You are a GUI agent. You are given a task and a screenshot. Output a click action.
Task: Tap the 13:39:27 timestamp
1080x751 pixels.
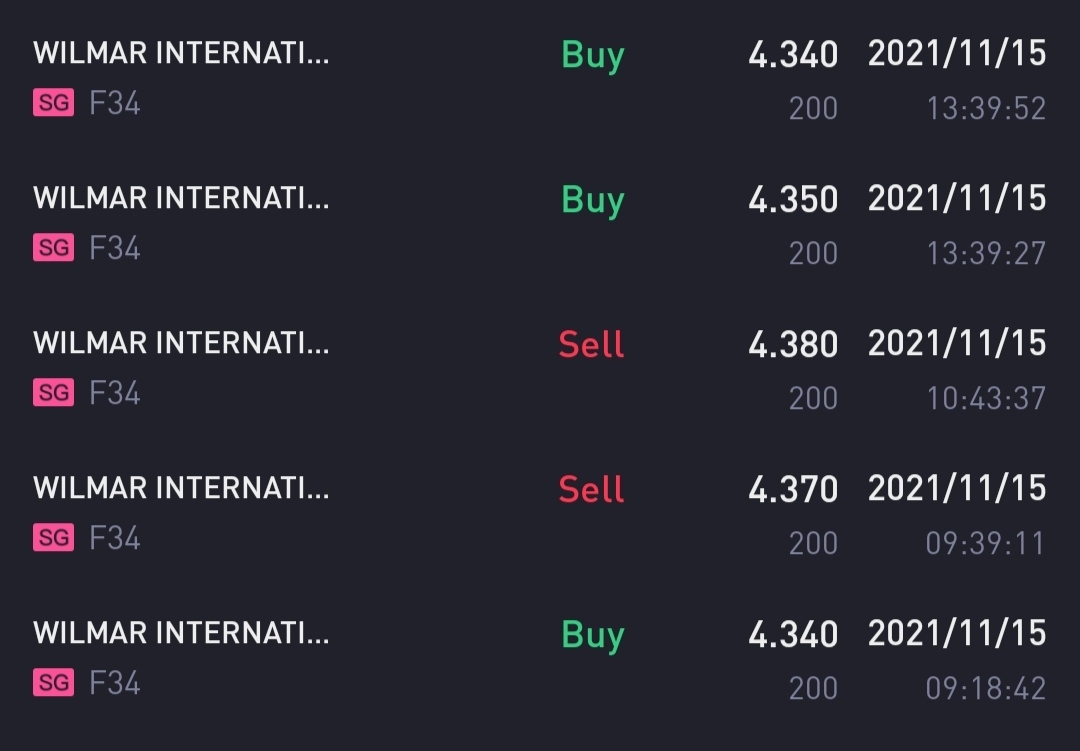pos(986,254)
